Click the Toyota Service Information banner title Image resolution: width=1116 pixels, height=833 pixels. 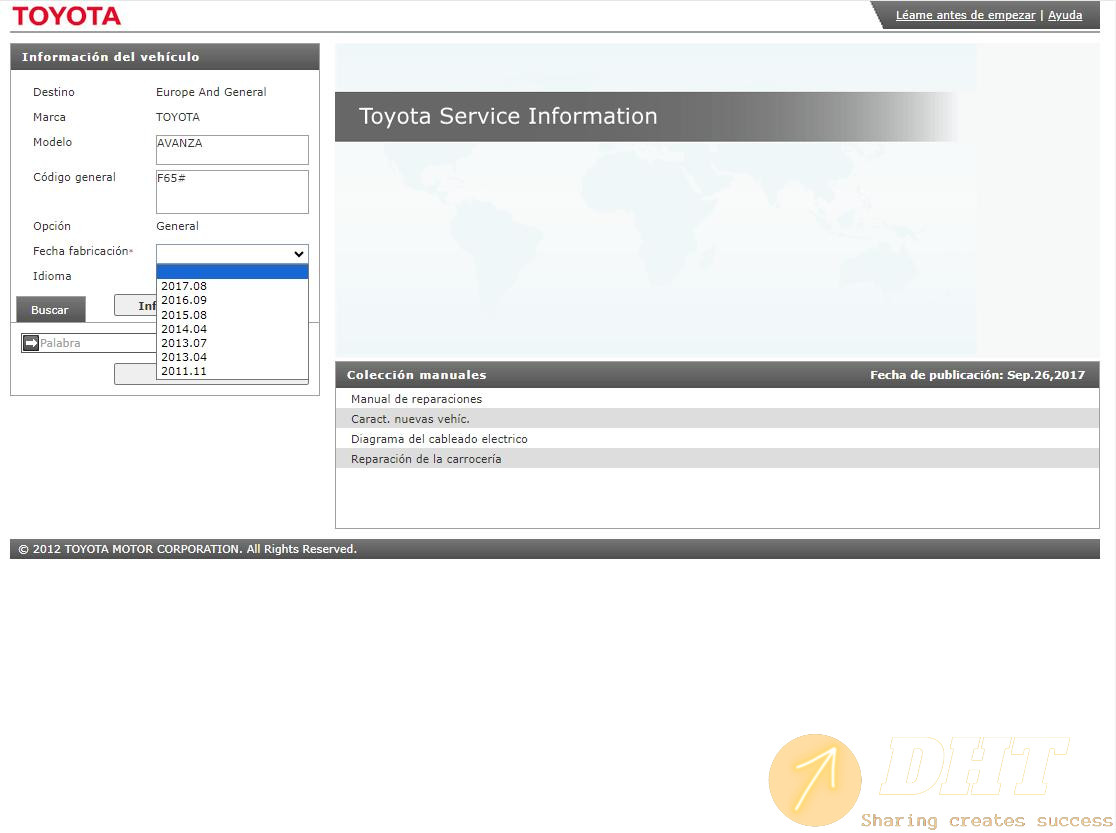(x=508, y=116)
